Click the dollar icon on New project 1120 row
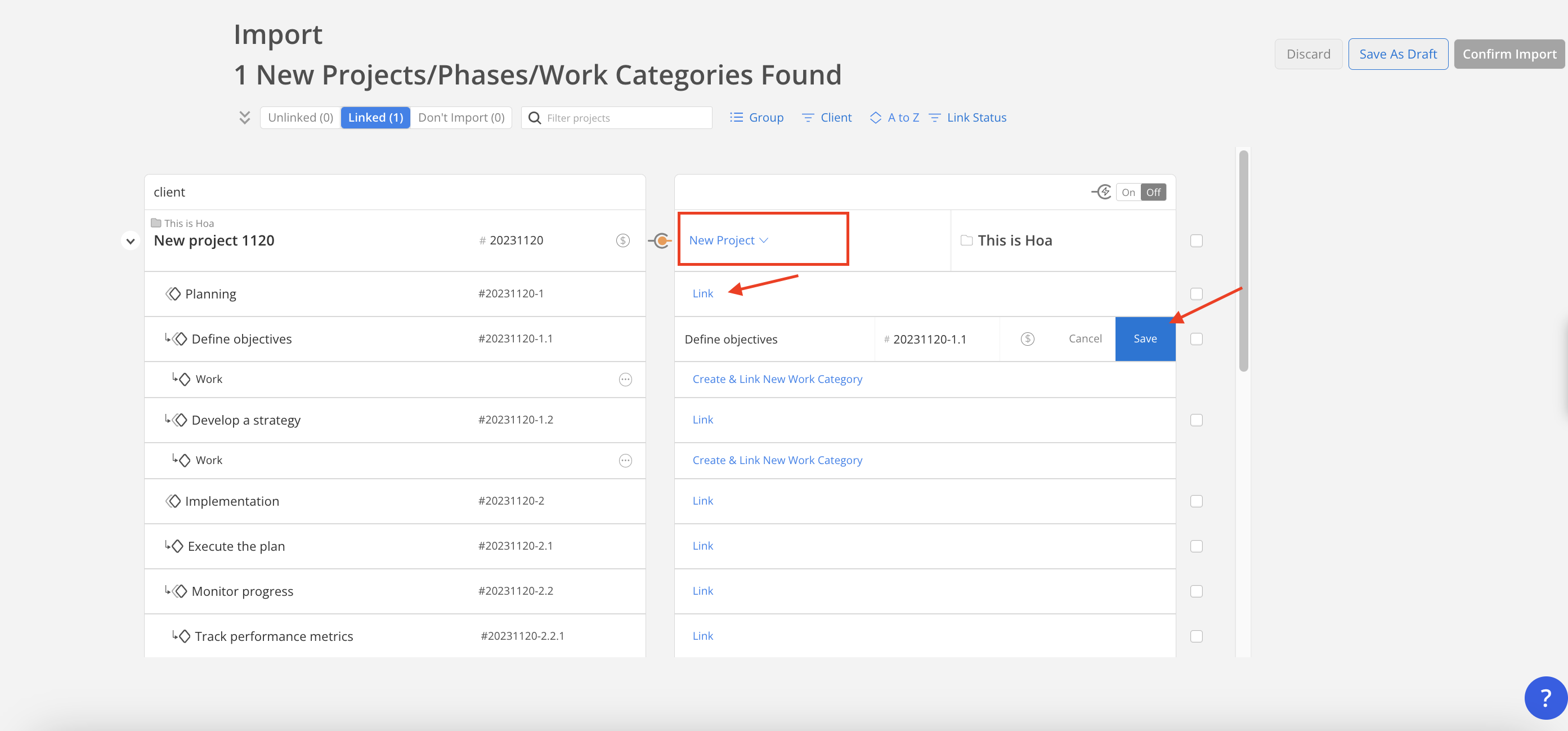 click(x=622, y=240)
